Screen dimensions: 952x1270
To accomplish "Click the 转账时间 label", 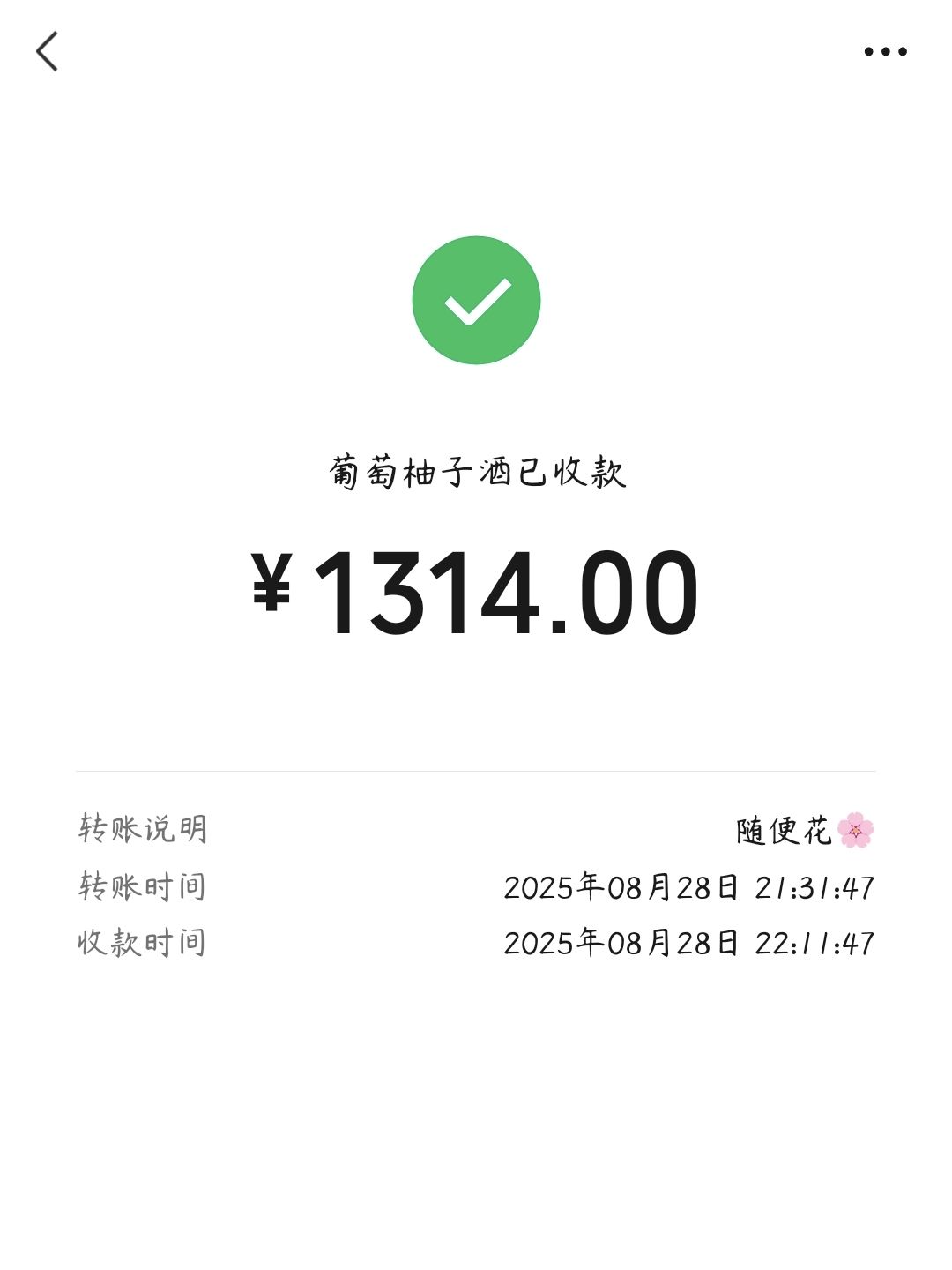I will click(x=143, y=886).
